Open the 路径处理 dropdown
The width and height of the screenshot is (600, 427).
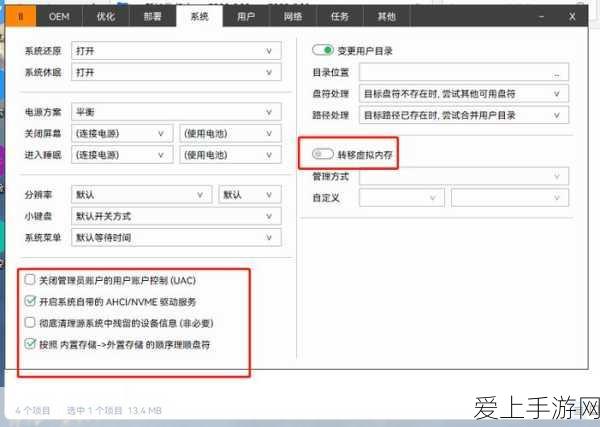(x=464, y=115)
